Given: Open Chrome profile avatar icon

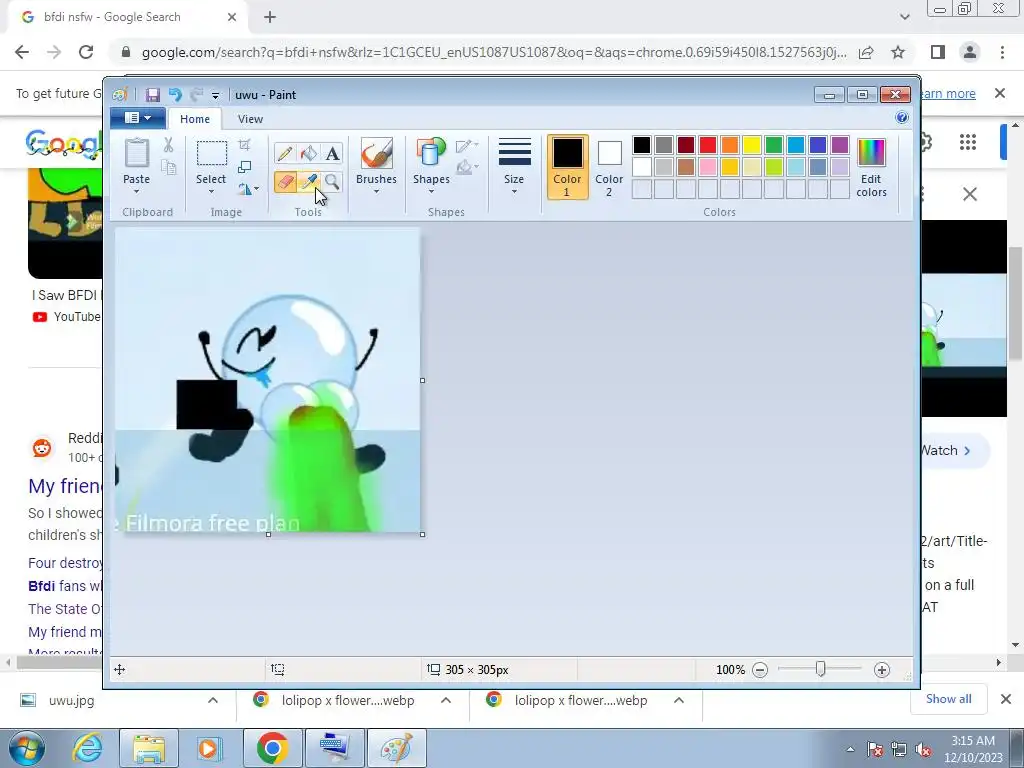Looking at the screenshot, I should click(970, 52).
